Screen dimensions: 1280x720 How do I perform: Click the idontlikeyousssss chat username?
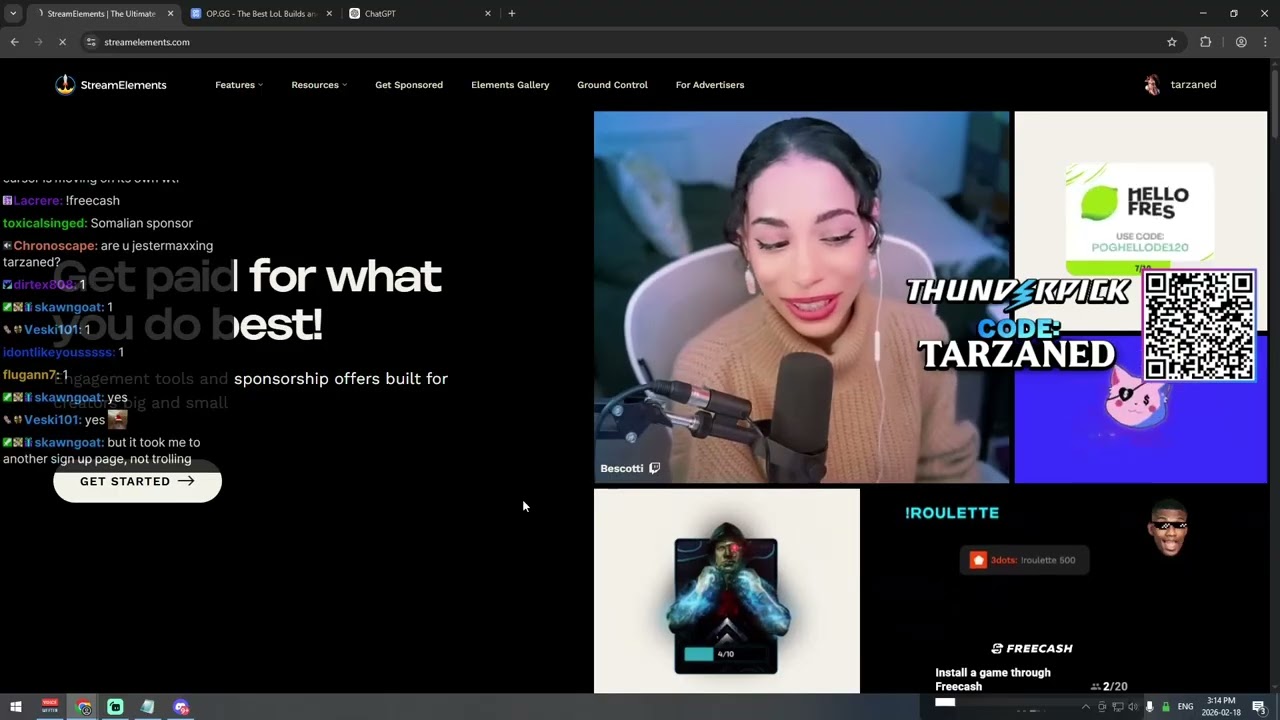tap(59, 352)
